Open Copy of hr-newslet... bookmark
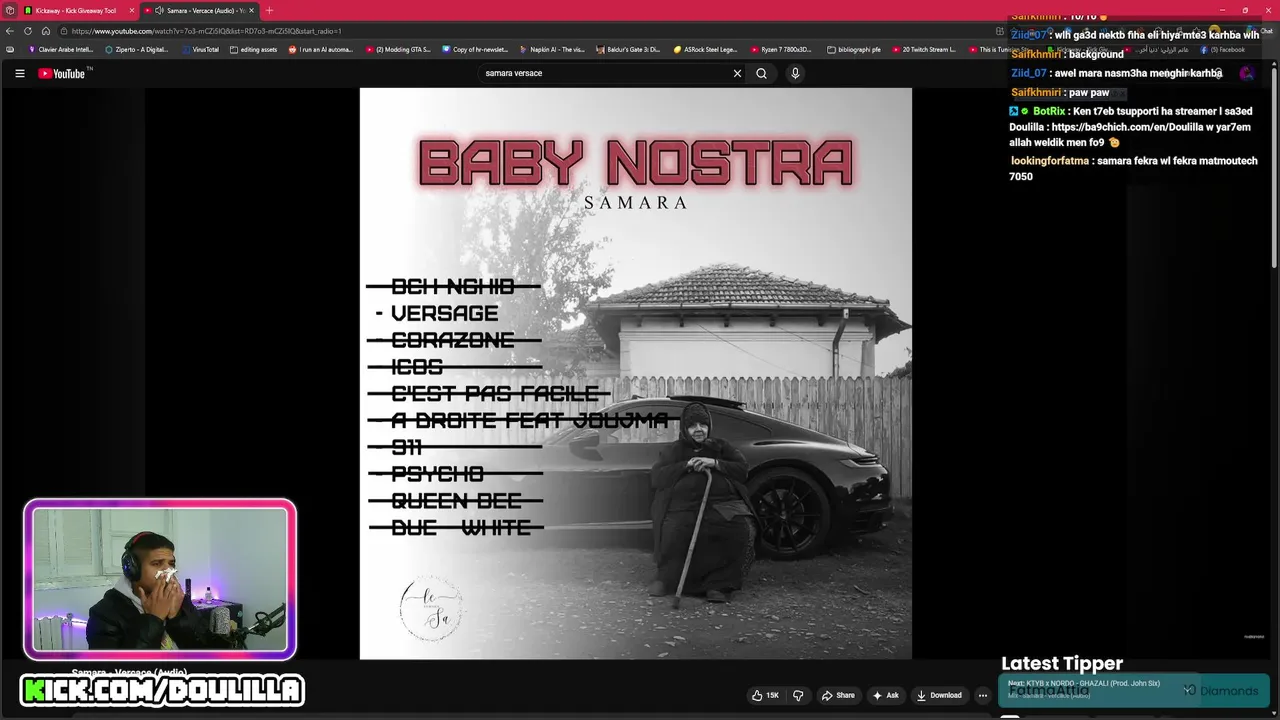 (x=475, y=49)
